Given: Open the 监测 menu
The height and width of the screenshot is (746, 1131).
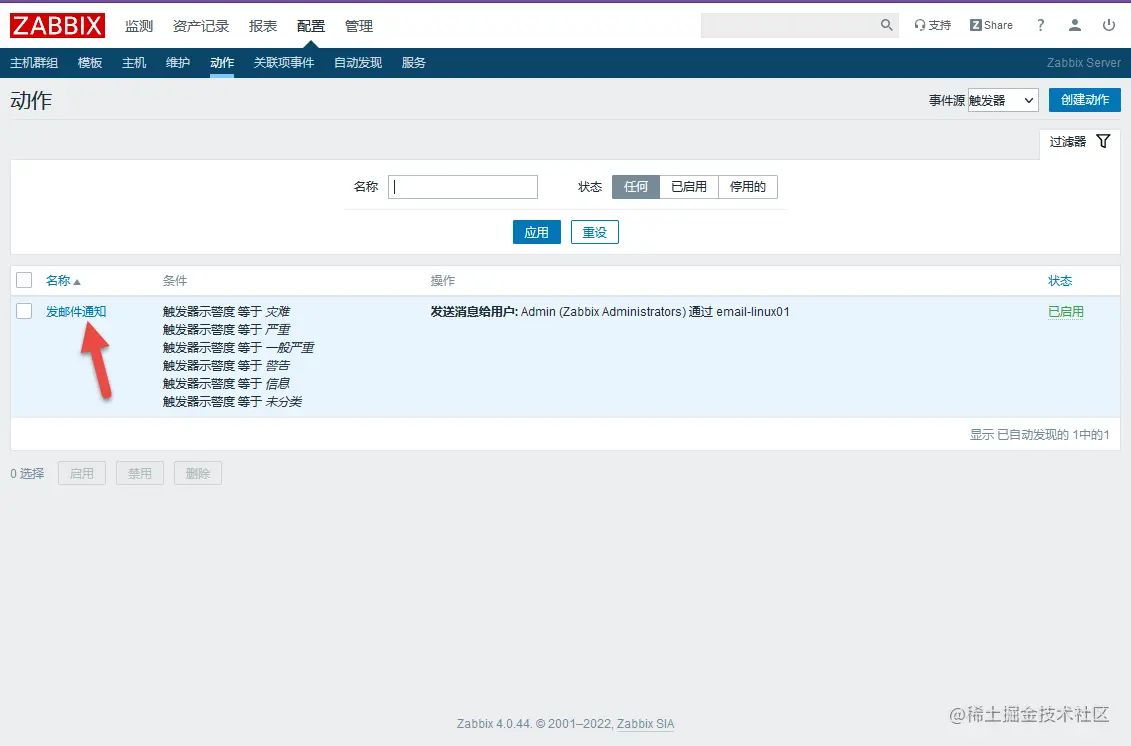Looking at the screenshot, I should 138,26.
